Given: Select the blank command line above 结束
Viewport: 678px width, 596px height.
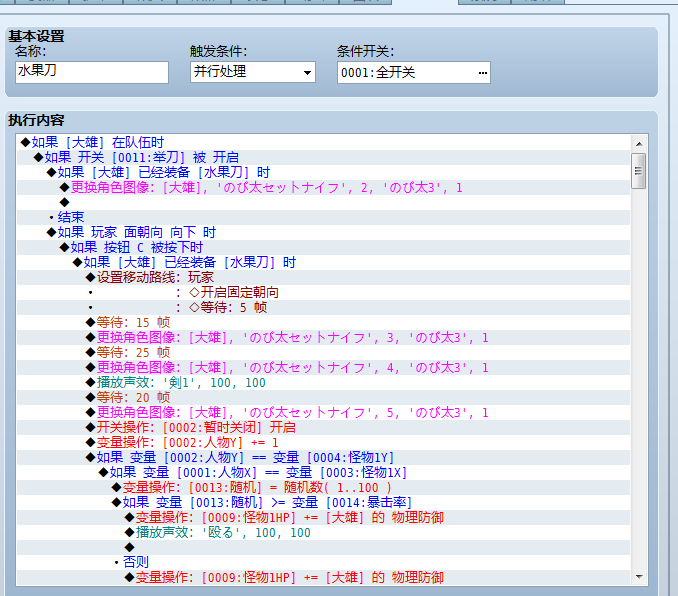Looking at the screenshot, I should [323, 202].
